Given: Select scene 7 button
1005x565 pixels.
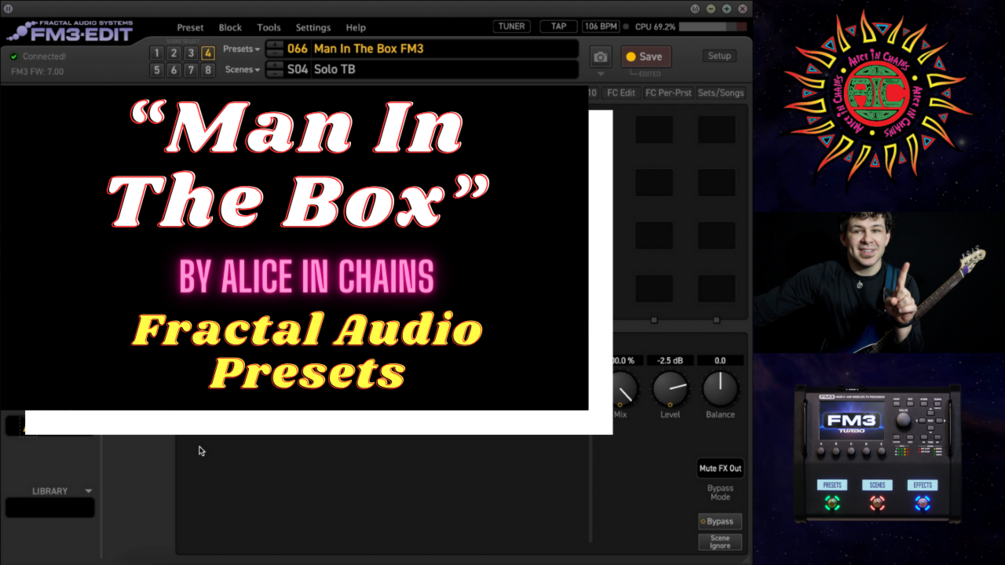Looking at the screenshot, I should pos(191,70).
